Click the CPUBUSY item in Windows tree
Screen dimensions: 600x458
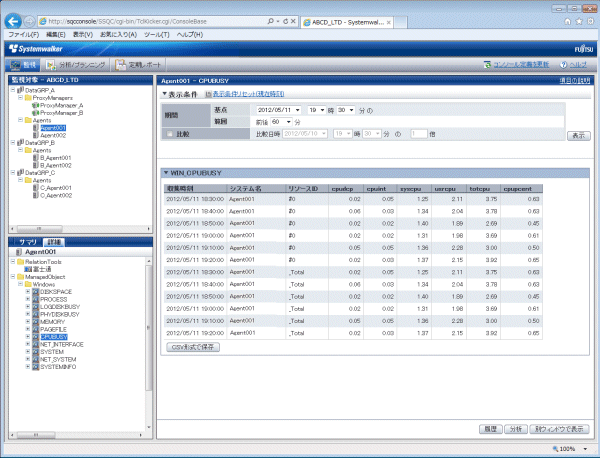[55, 337]
